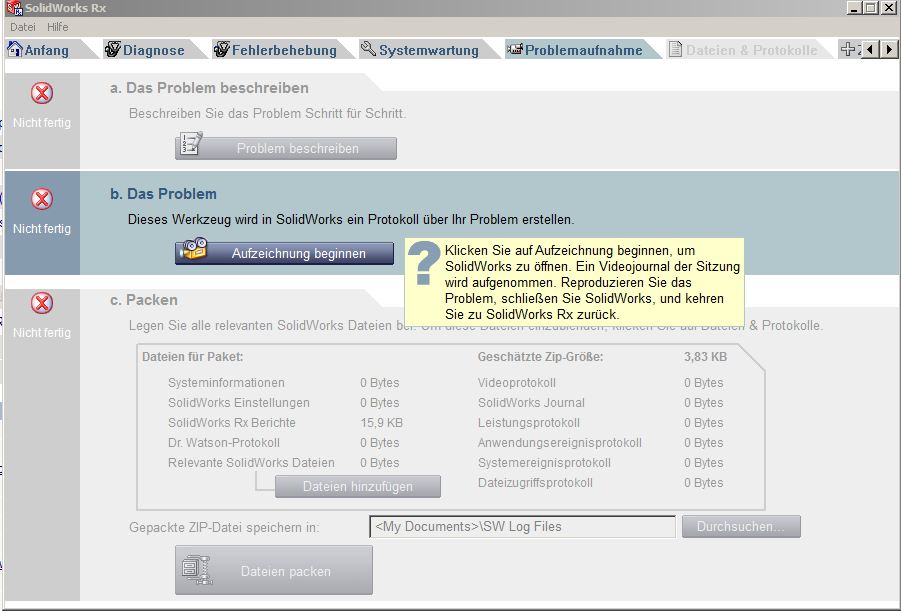Click the yellow tooltip help text
Image resolution: width=901 pixels, height=611 pixels.
pos(592,283)
